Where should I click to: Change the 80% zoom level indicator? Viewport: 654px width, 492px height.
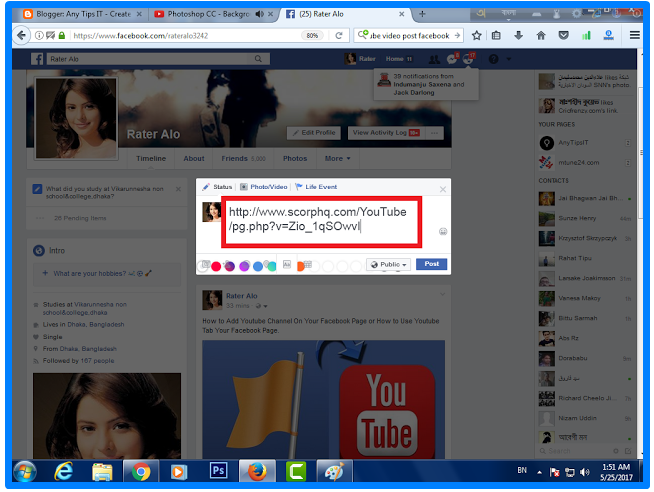(312, 35)
